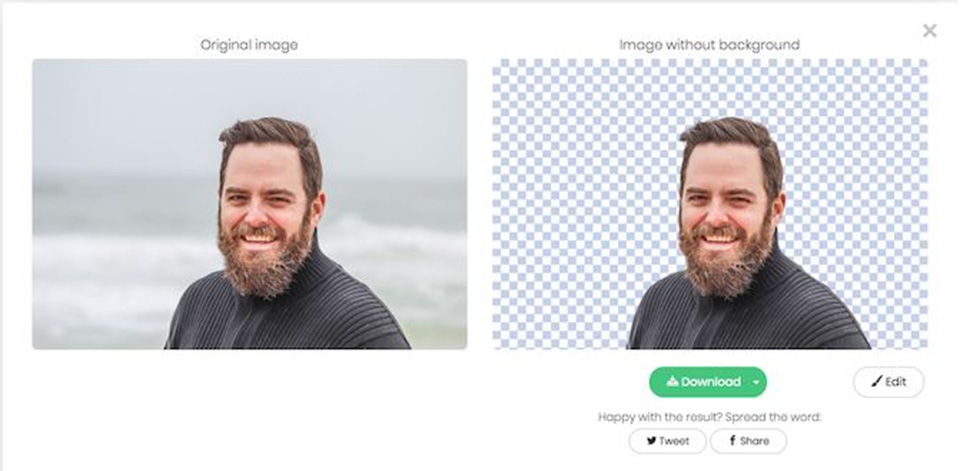The height and width of the screenshot is (471, 960).
Task: Open the Edit button text
Action: pyautogui.click(x=896, y=382)
